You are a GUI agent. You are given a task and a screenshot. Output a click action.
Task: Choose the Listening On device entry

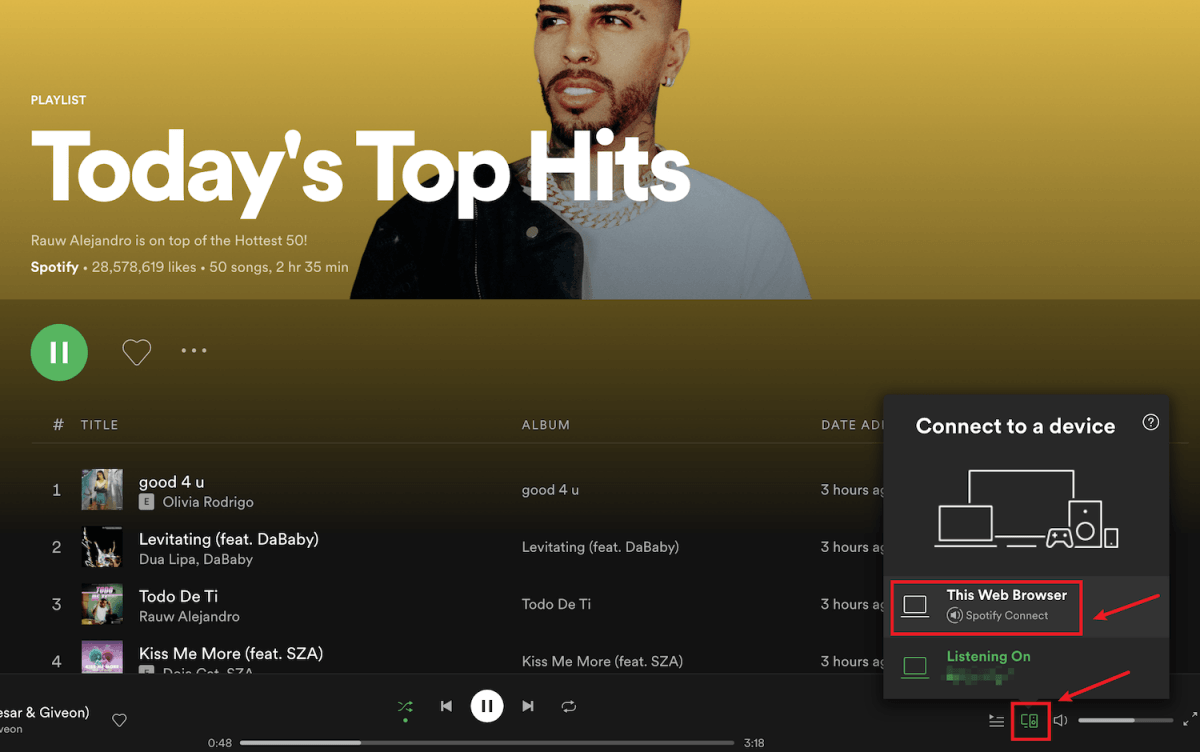(986, 665)
